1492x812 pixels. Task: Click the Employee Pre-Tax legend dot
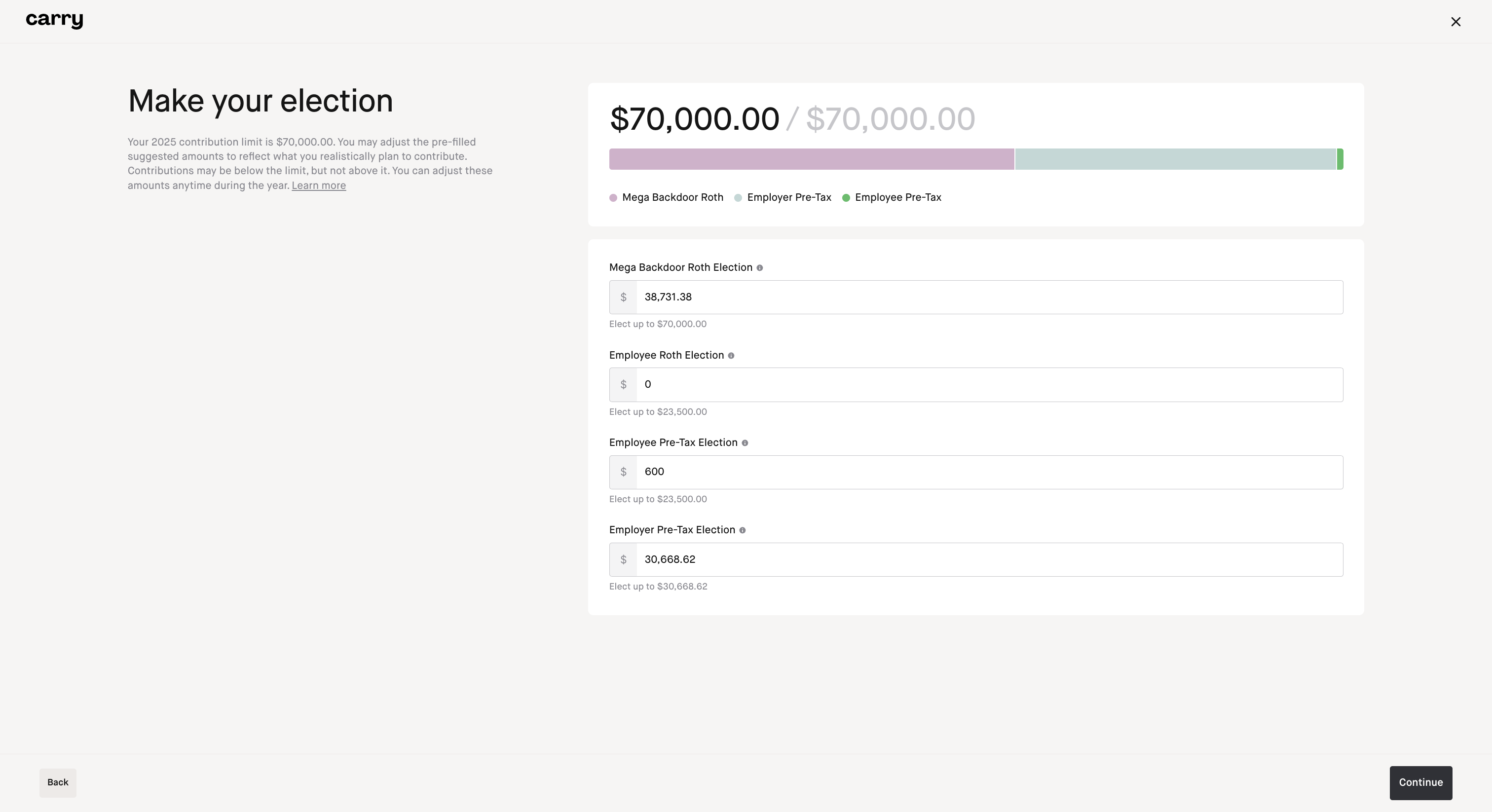846,198
